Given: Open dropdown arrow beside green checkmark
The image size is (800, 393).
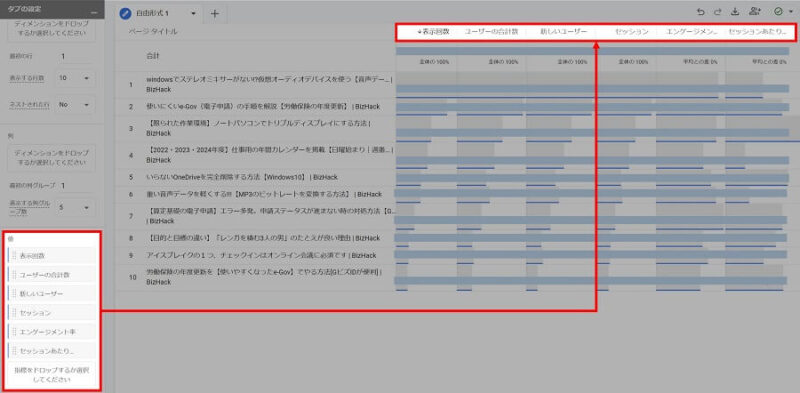Looking at the screenshot, I should [790, 12].
